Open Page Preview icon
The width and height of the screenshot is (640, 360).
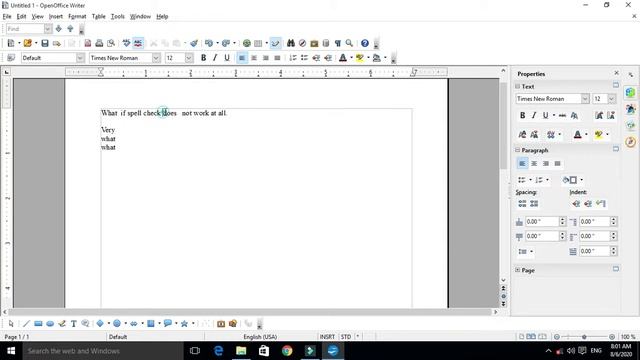pos(111,43)
